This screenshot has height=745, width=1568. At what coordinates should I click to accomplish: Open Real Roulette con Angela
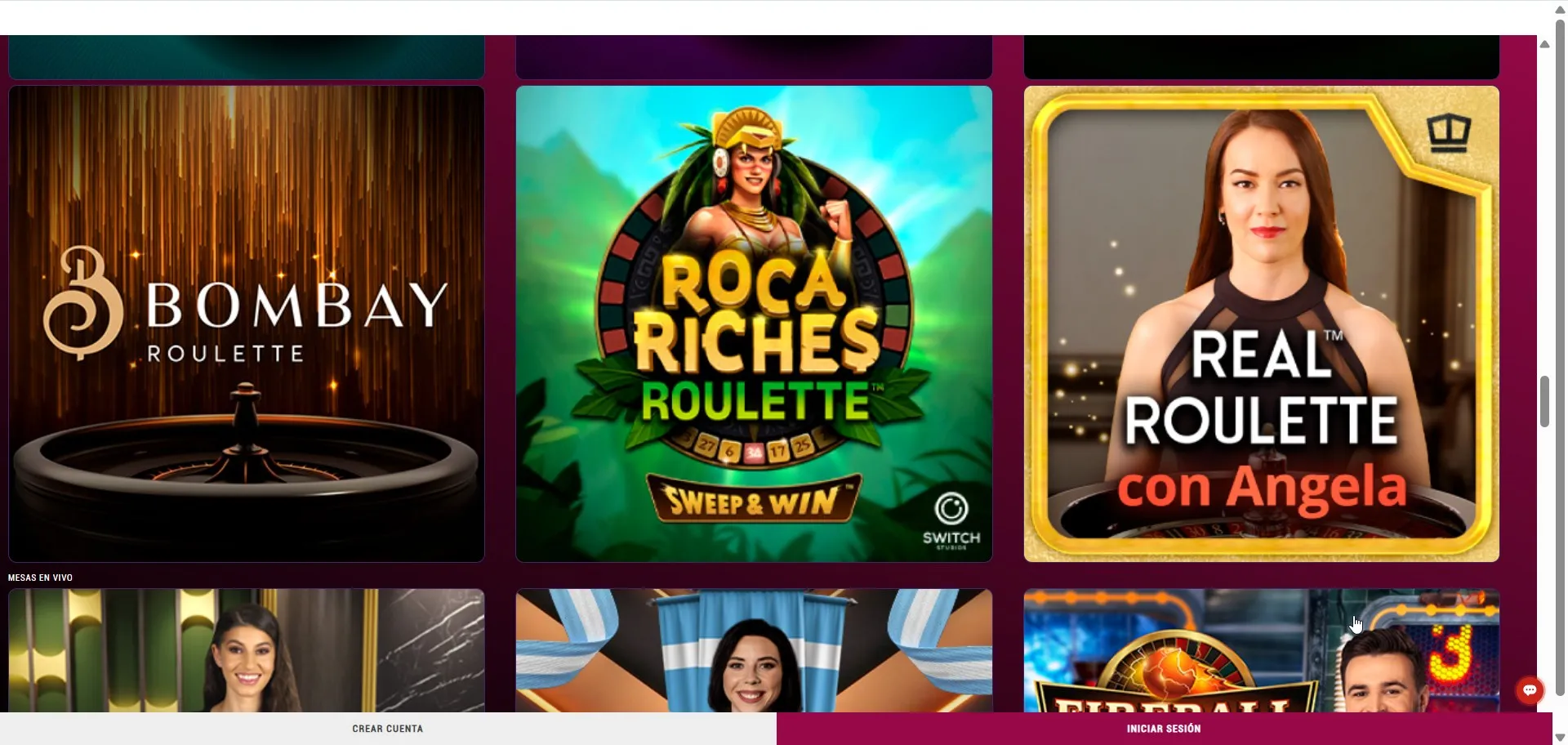coord(1262,323)
